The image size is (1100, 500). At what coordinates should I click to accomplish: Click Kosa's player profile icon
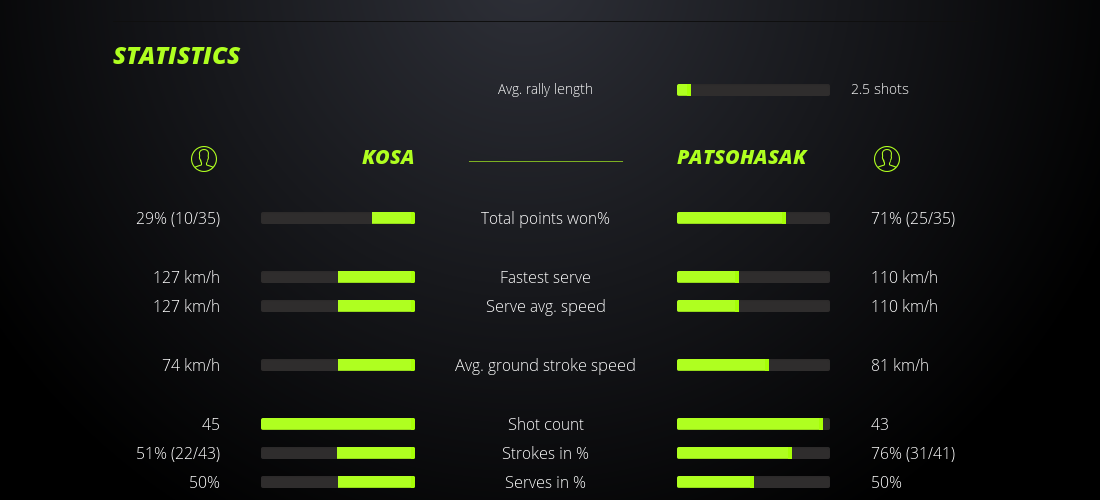203,158
